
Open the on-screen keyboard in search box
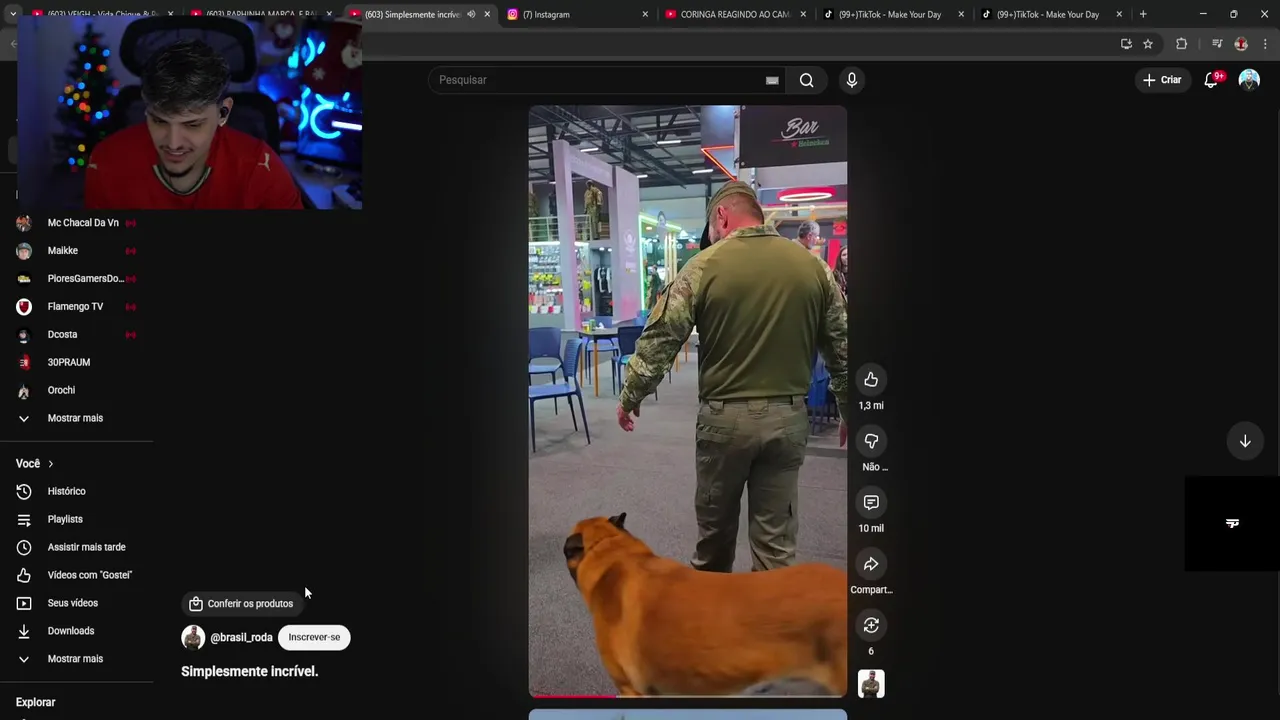pos(772,80)
